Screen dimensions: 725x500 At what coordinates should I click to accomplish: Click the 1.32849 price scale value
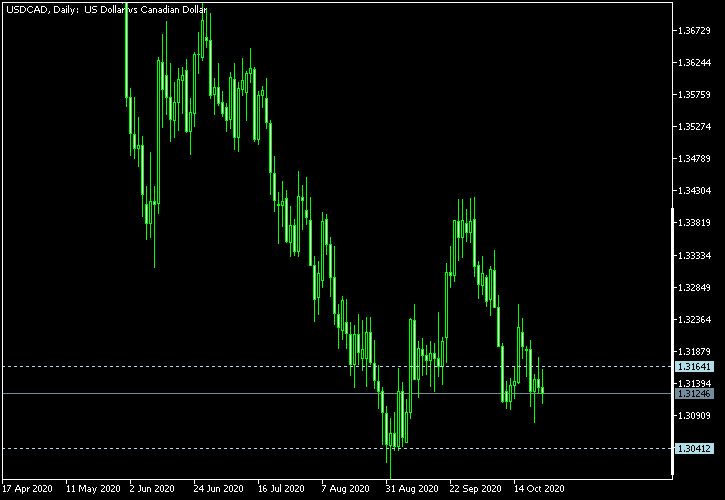694,288
